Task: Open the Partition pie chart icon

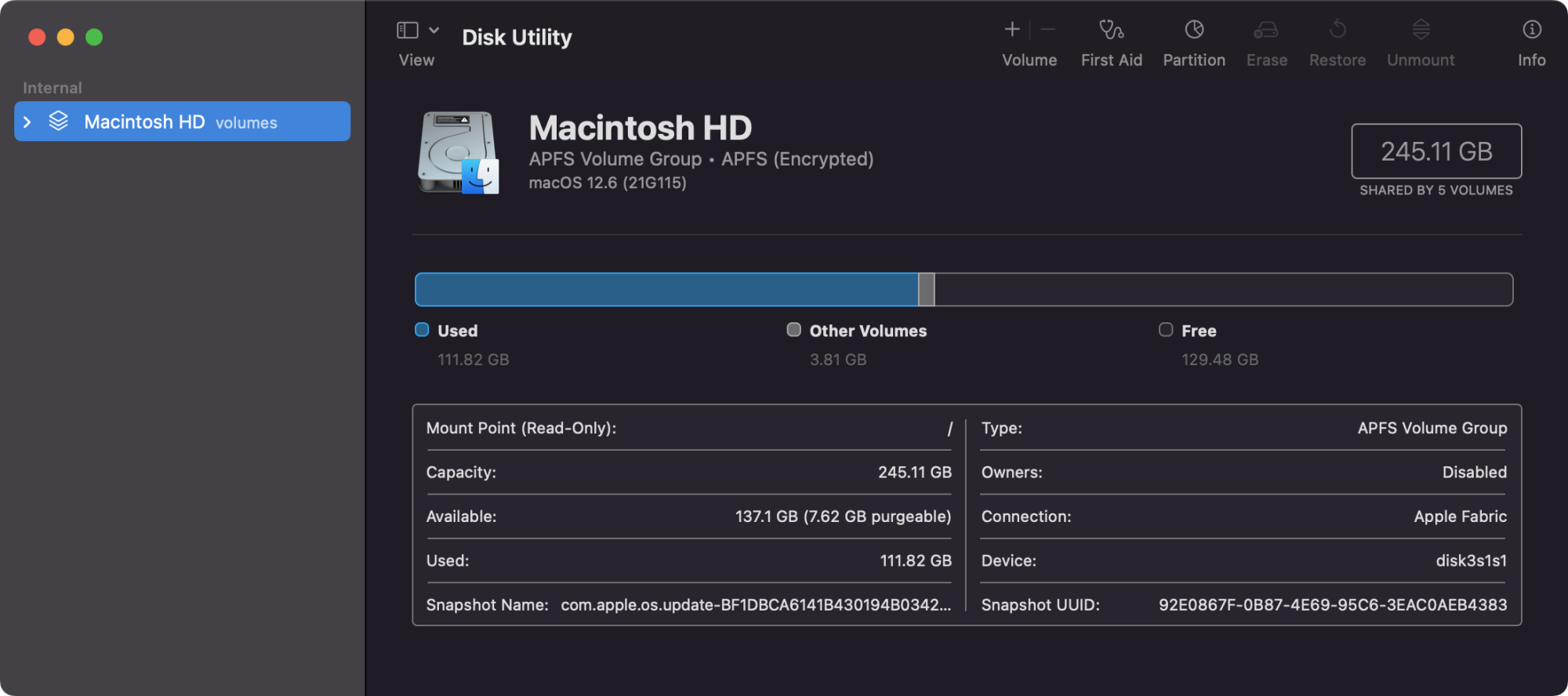Action: point(1194,30)
